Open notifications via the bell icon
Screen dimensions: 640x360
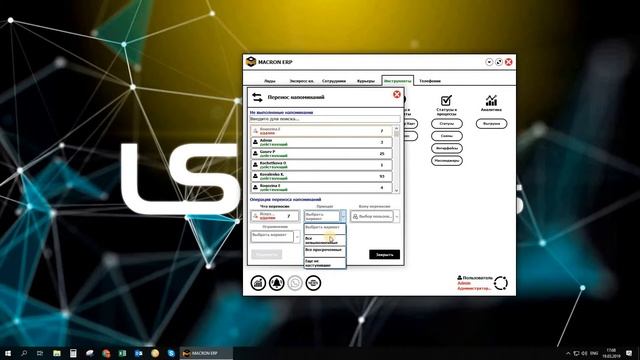pos(277,283)
